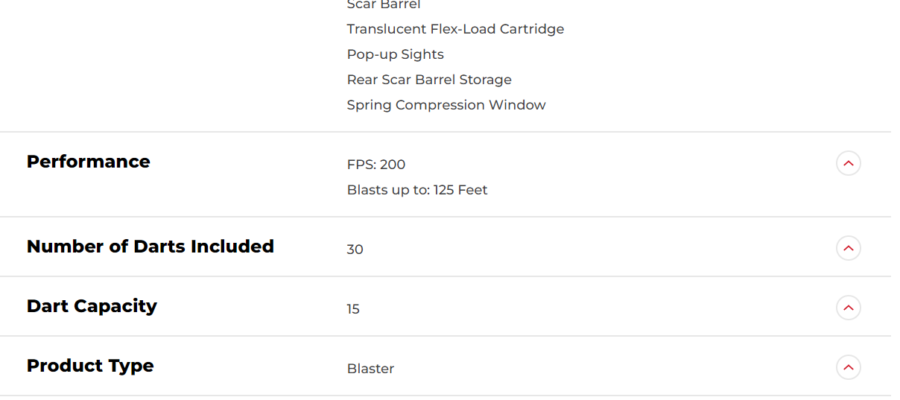Click the Rear Scar Barrel Storage text
The height and width of the screenshot is (400, 900).
(x=429, y=79)
